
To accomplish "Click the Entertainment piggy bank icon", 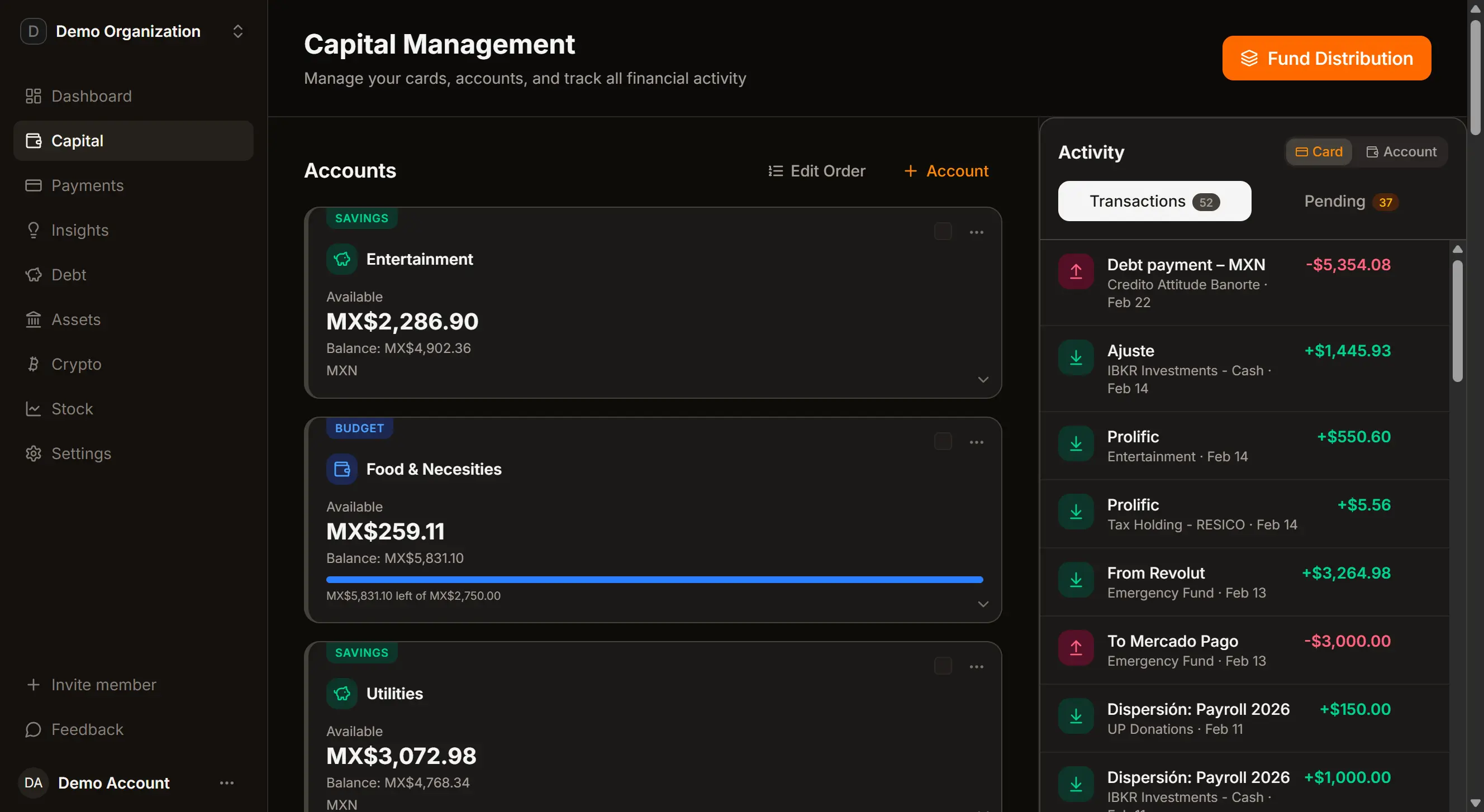I will point(342,259).
